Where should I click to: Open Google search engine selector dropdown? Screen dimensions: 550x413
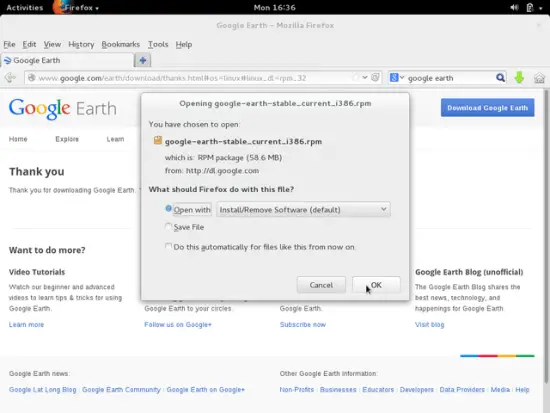(397, 78)
